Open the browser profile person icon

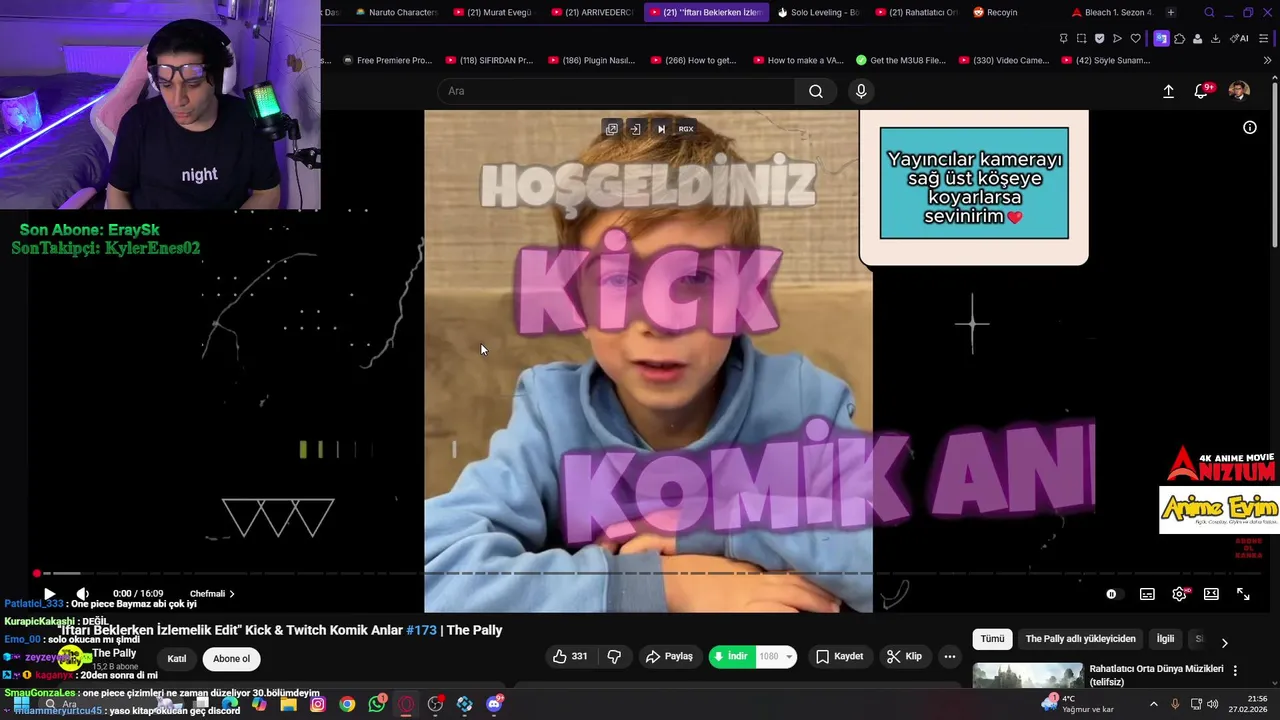1197,38
